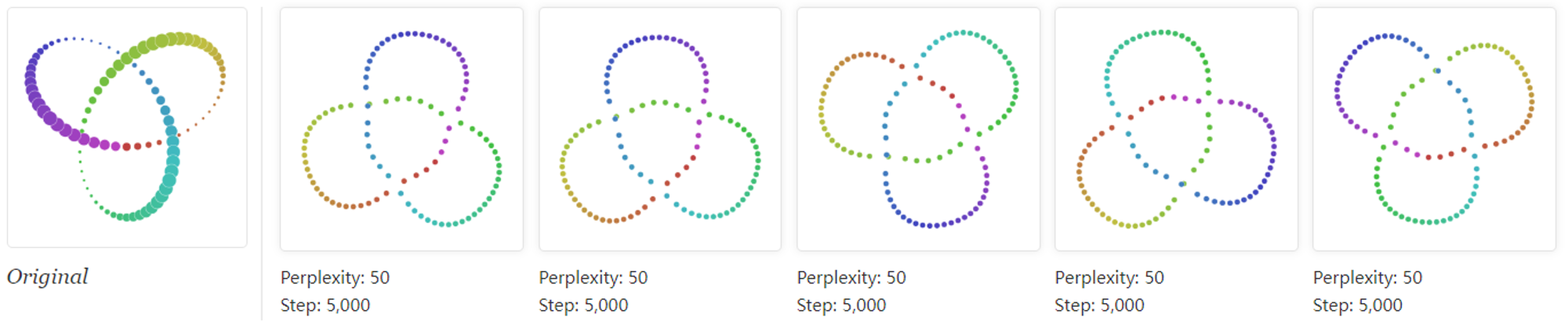Screen dimensions: 1568x325
Task: Click the large purple dots in Original plot
Action: point(49,108)
